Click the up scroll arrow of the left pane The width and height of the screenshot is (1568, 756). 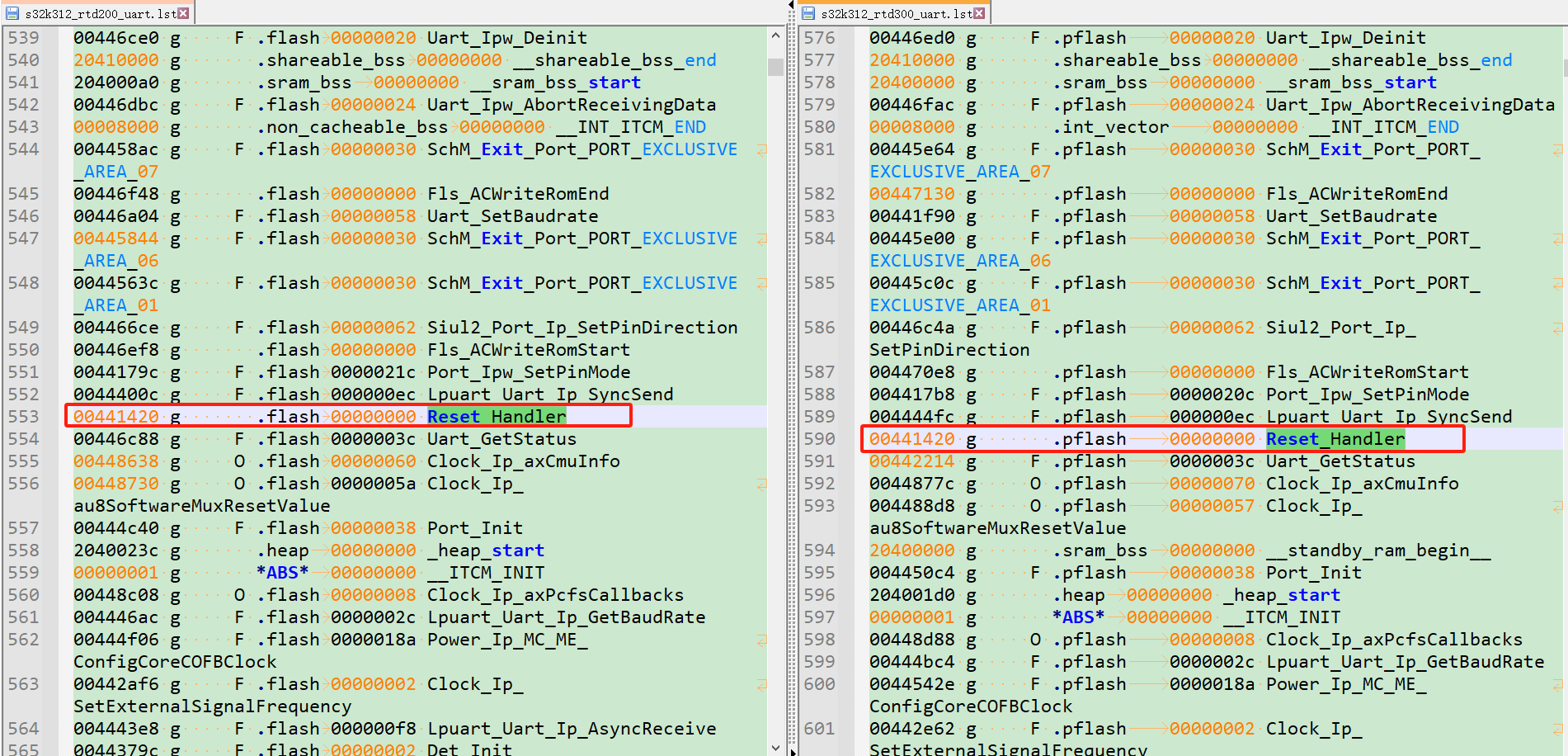(x=776, y=35)
